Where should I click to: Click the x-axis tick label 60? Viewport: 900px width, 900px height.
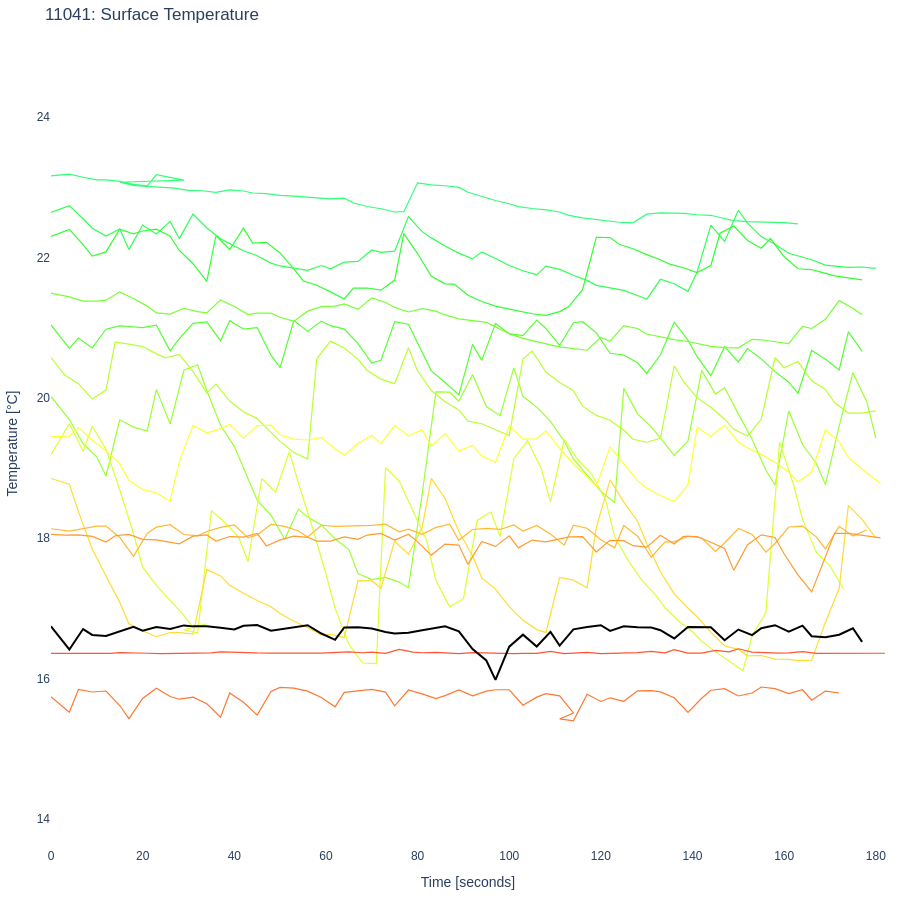[x=326, y=856]
